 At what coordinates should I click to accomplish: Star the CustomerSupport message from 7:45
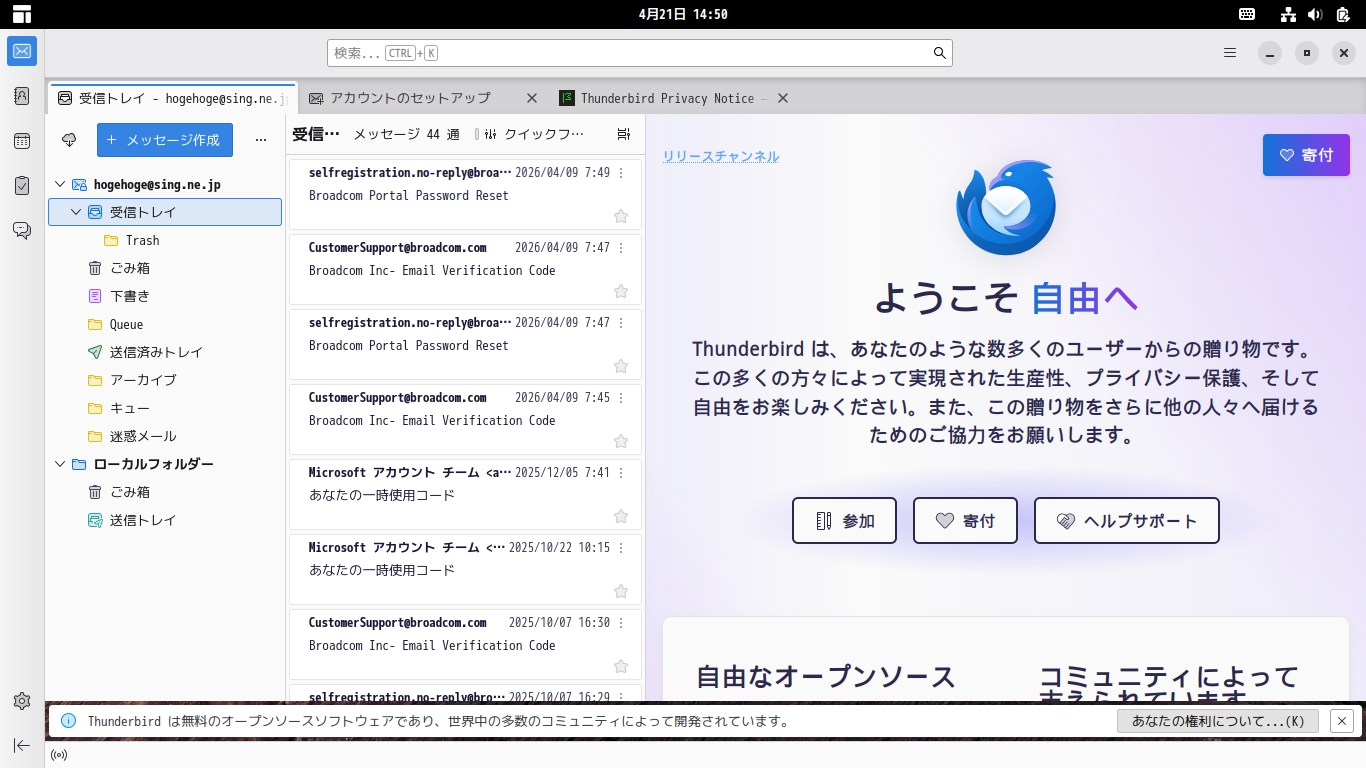[621, 441]
